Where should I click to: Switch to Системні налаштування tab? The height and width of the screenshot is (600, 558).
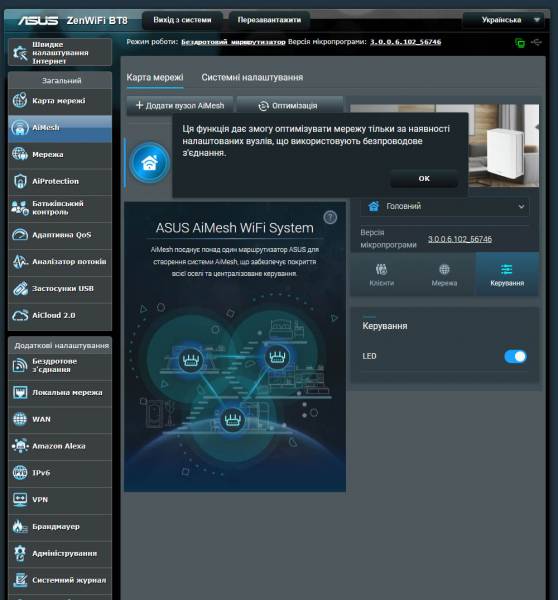tap(252, 77)
